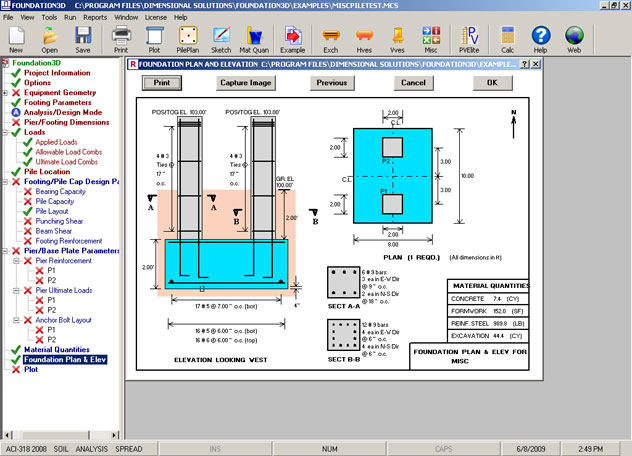Select Applied Loads tree item
The image size is (632, 456).
(56, 142)
